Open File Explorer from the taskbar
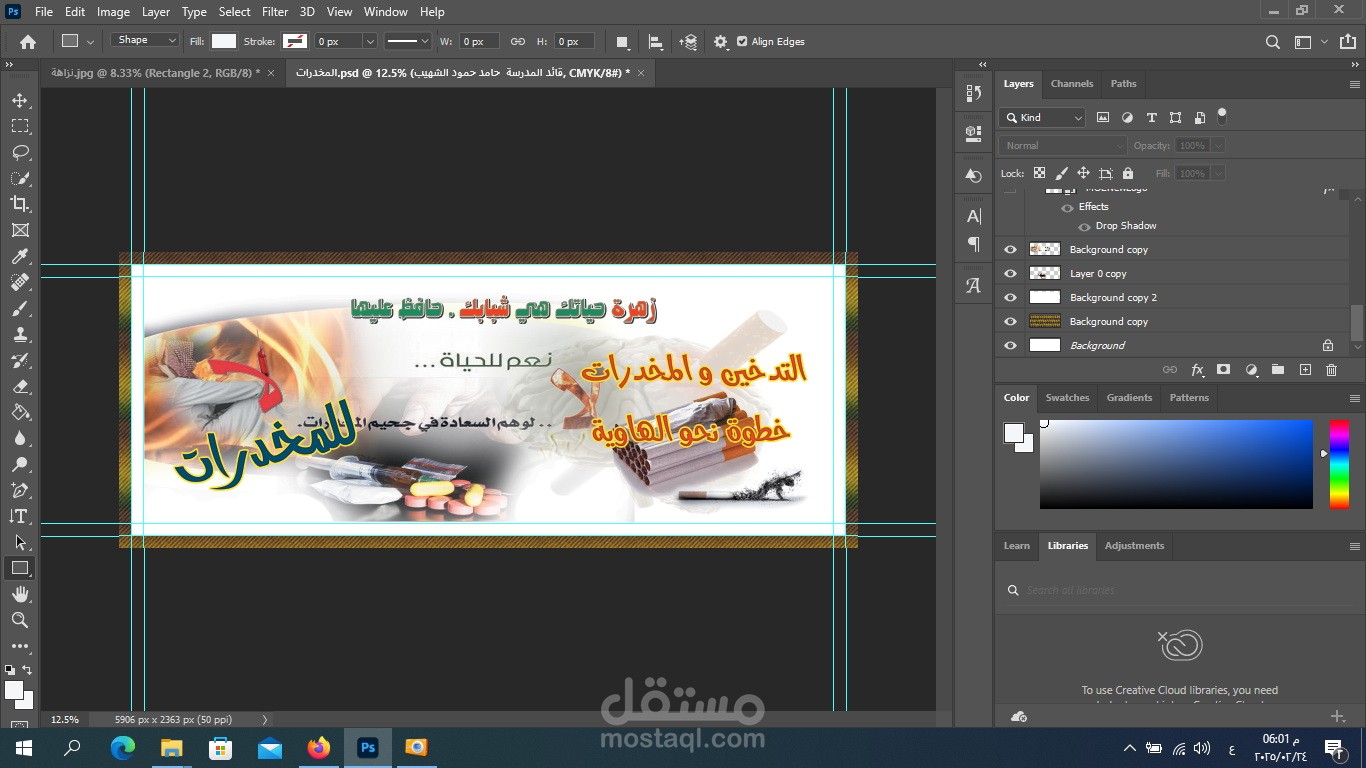The width and height of the screenshot is (1366, 768). 172,748
